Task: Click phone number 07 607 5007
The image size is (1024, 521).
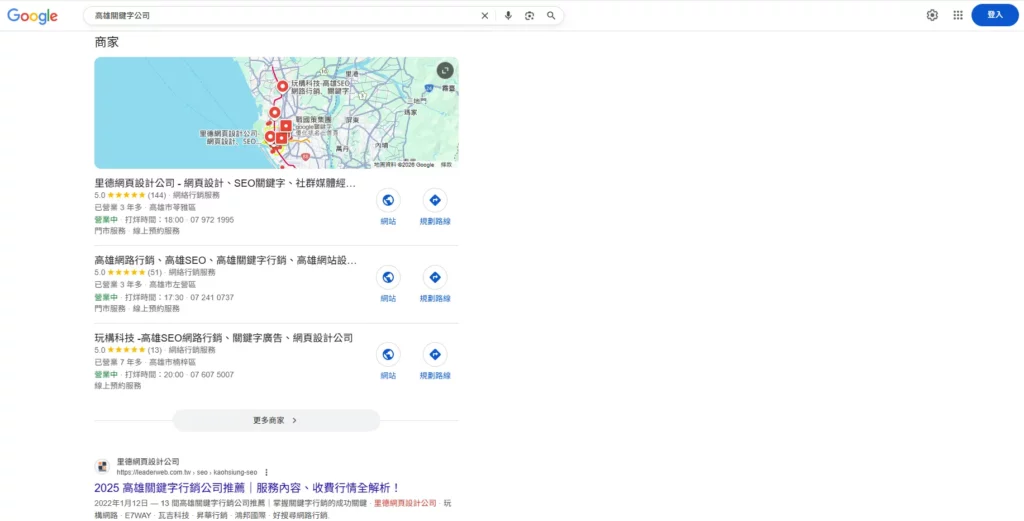Action: tap(212, 375)
